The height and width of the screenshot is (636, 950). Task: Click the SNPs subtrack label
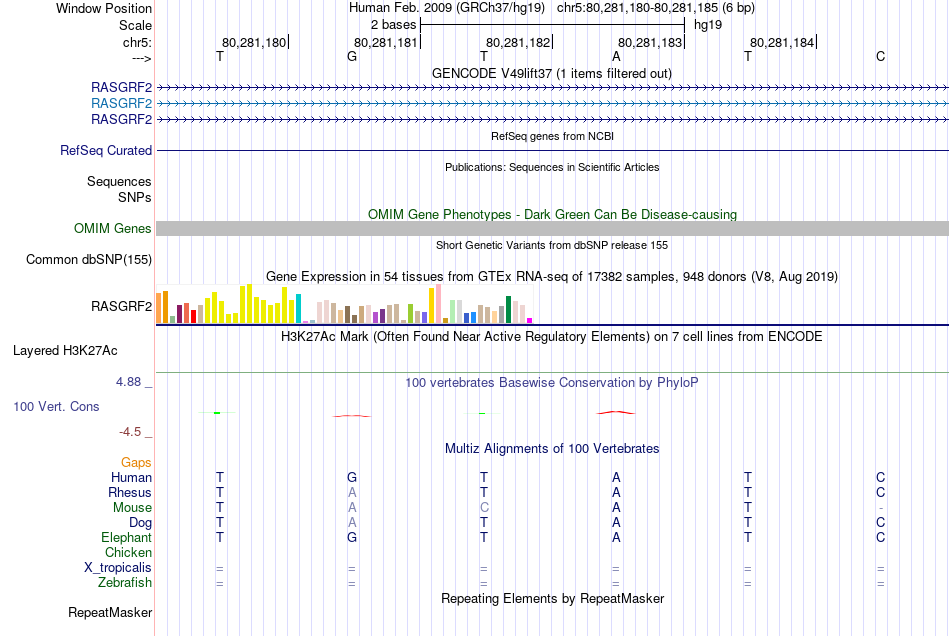click(x=135, y=197)
